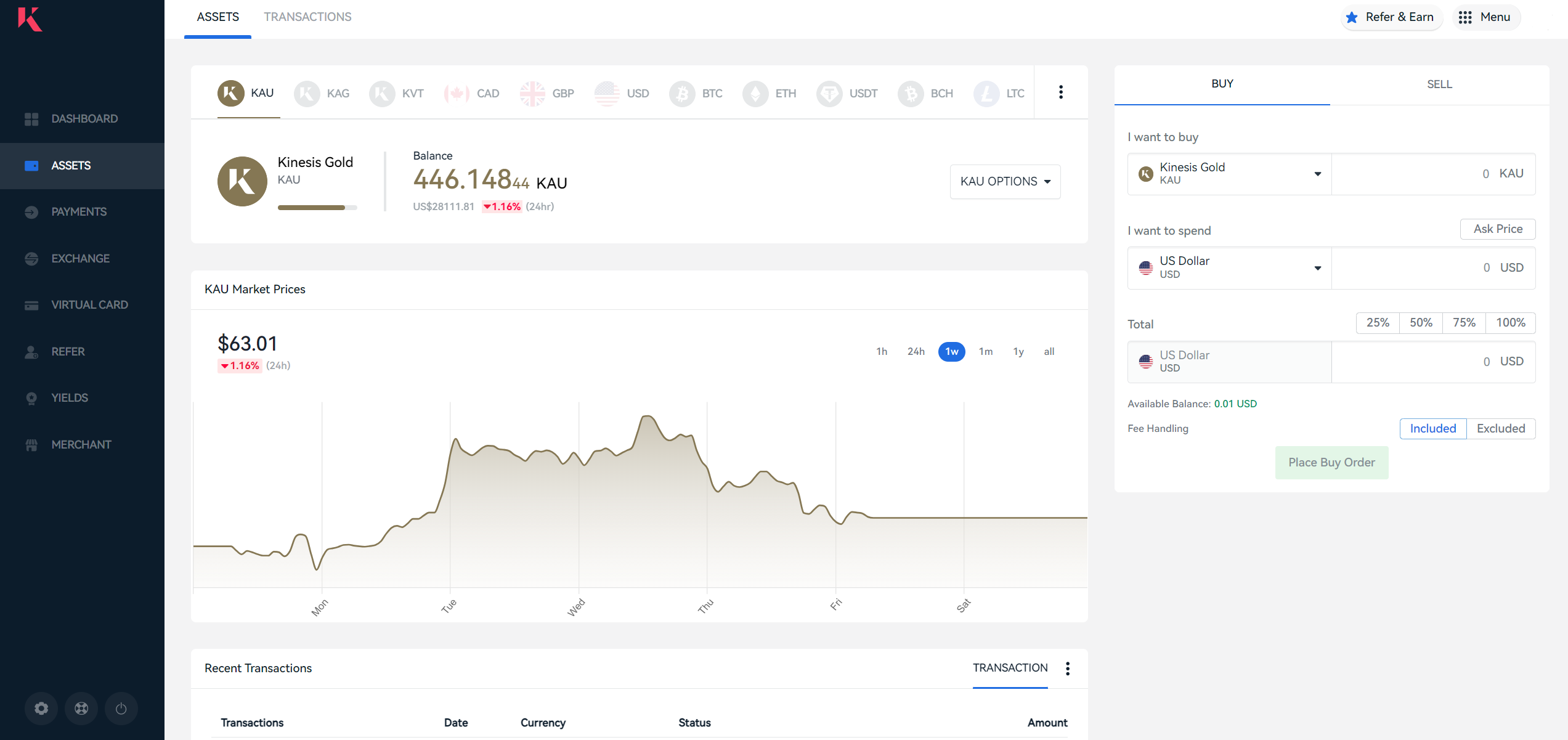This screenshot has width=1568, height=740.
Task: Click the Status column header
Action: click(x=694, y=723)
